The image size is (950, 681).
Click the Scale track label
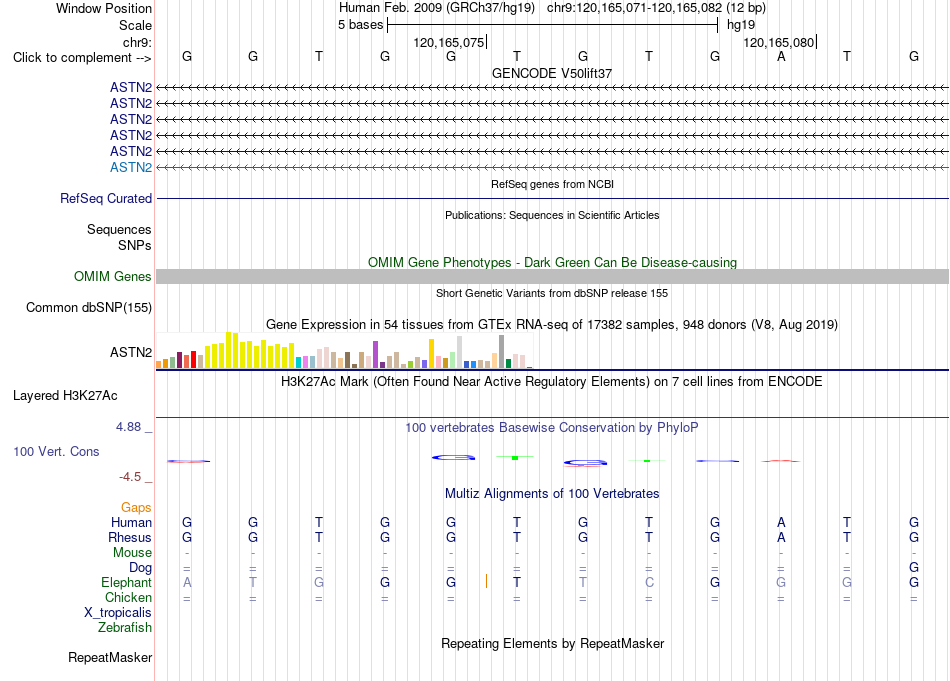[x=135, y=25]
